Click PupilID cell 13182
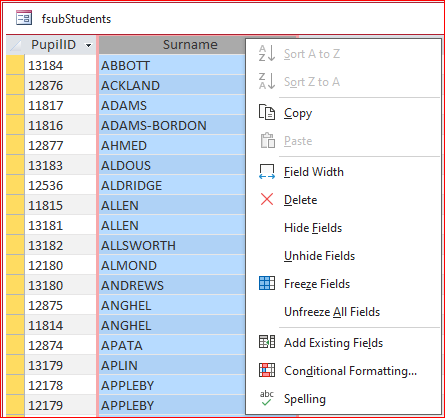Image resolution: width=445 pixels, height=418 pixels. (60, 245)
